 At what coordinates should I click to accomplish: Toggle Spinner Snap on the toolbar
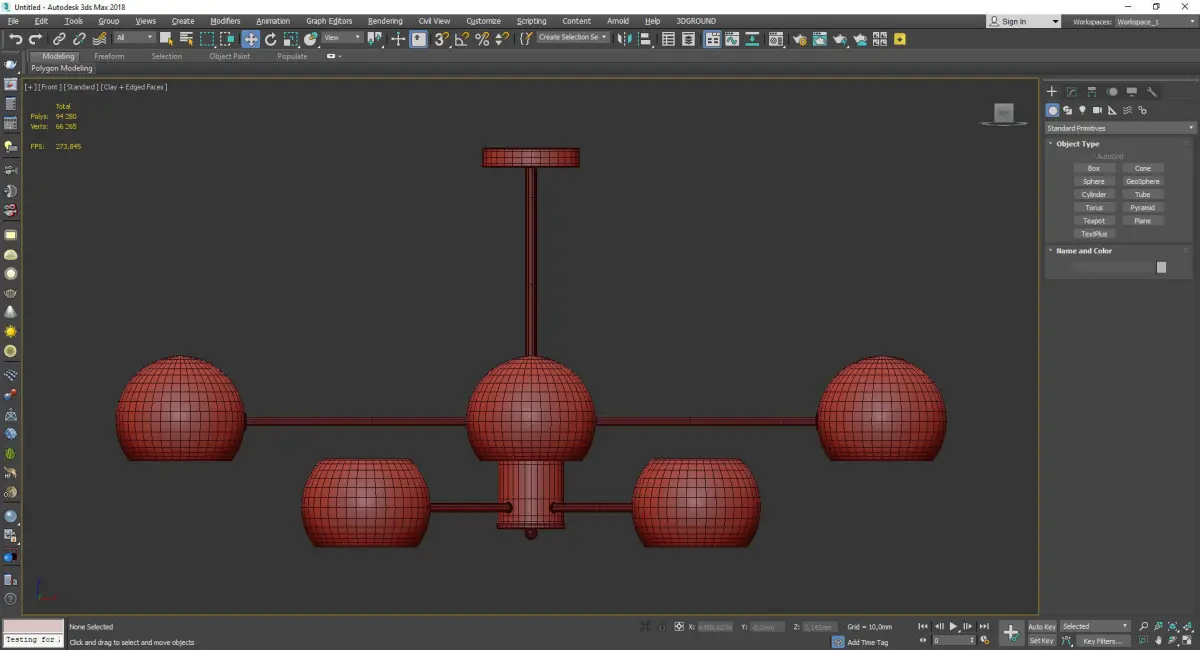(502, 39)
